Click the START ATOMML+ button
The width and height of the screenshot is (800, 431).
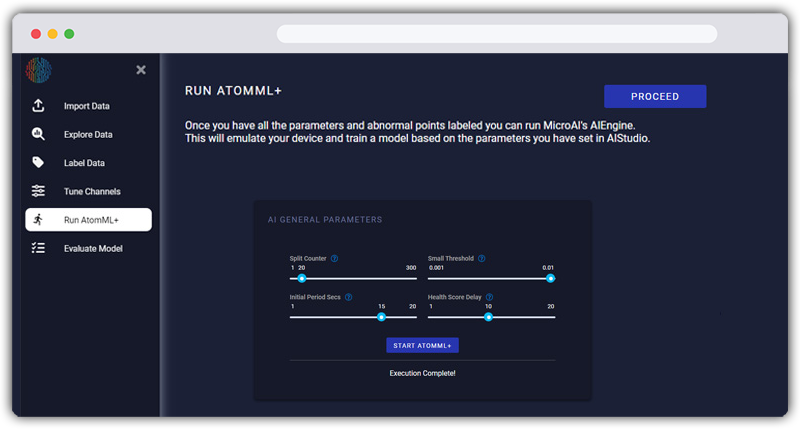pyautogui.click(x=422, y=345)
